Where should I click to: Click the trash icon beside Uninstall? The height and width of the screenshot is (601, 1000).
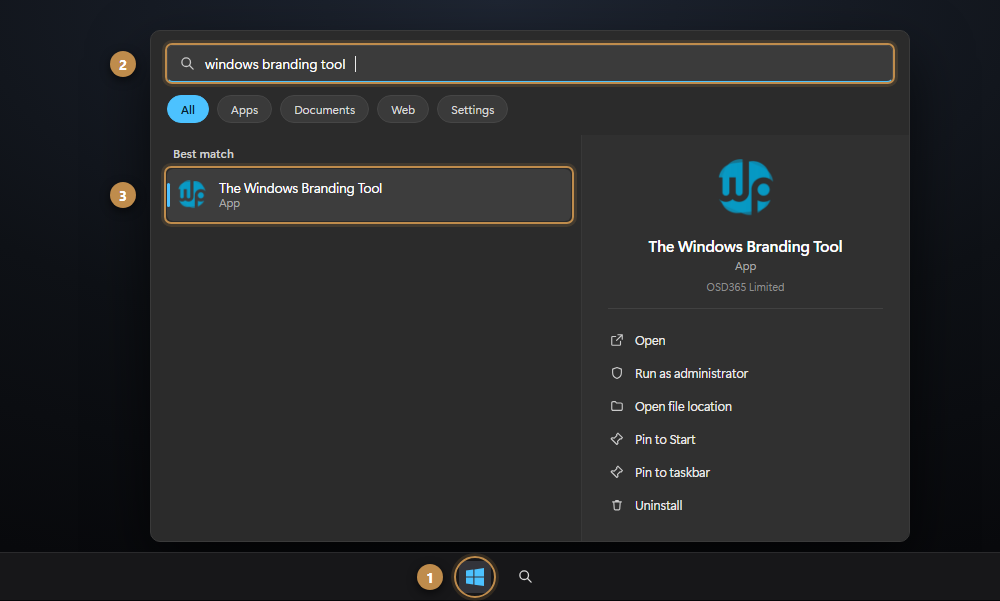(x=617, y=505)
